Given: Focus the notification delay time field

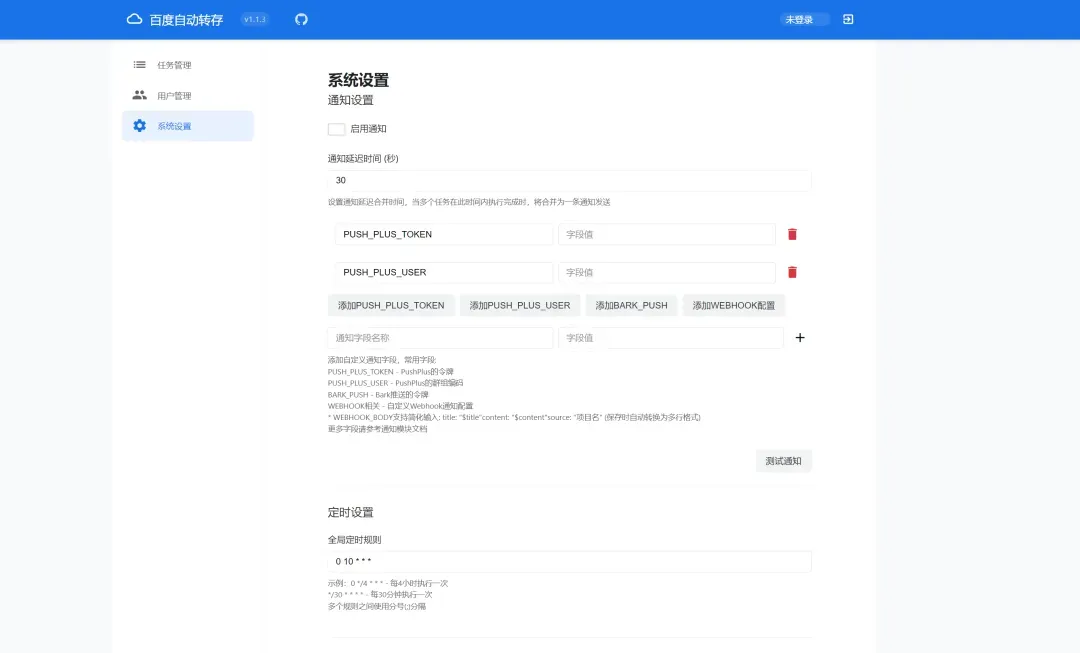Looking at the screenshot, I should (568, 181).
